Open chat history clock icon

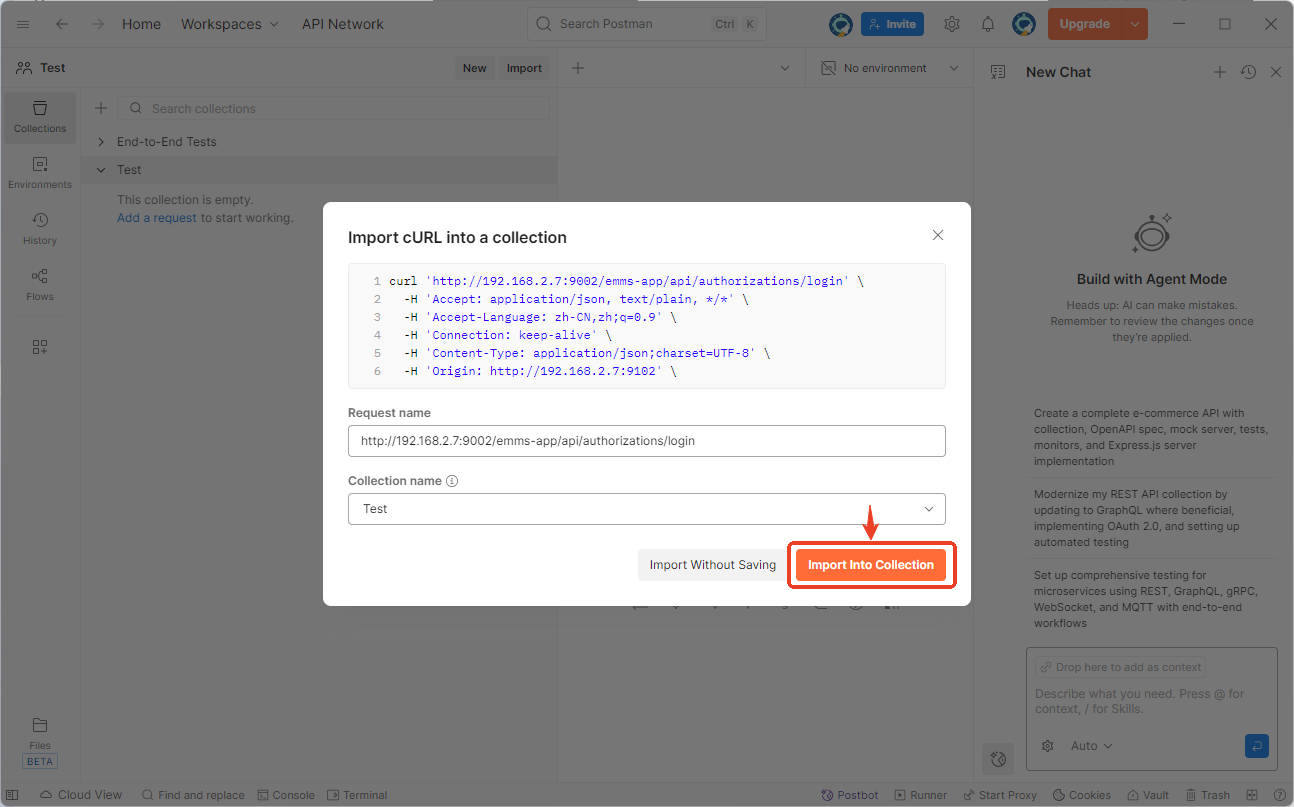pos(1248,72)
